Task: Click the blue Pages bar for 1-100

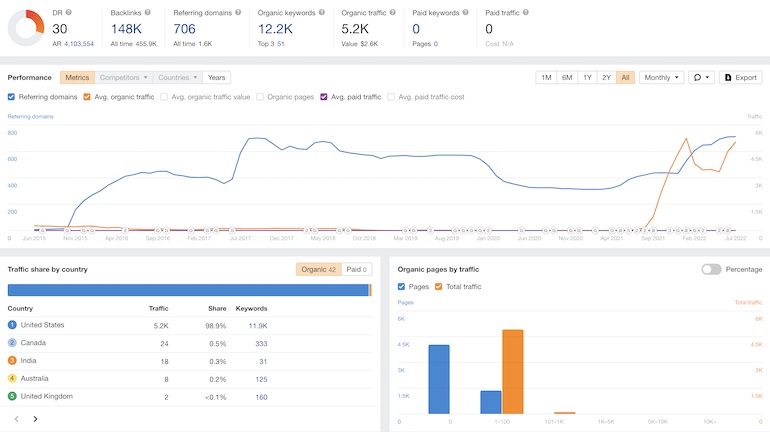Action: pos(491,403)
